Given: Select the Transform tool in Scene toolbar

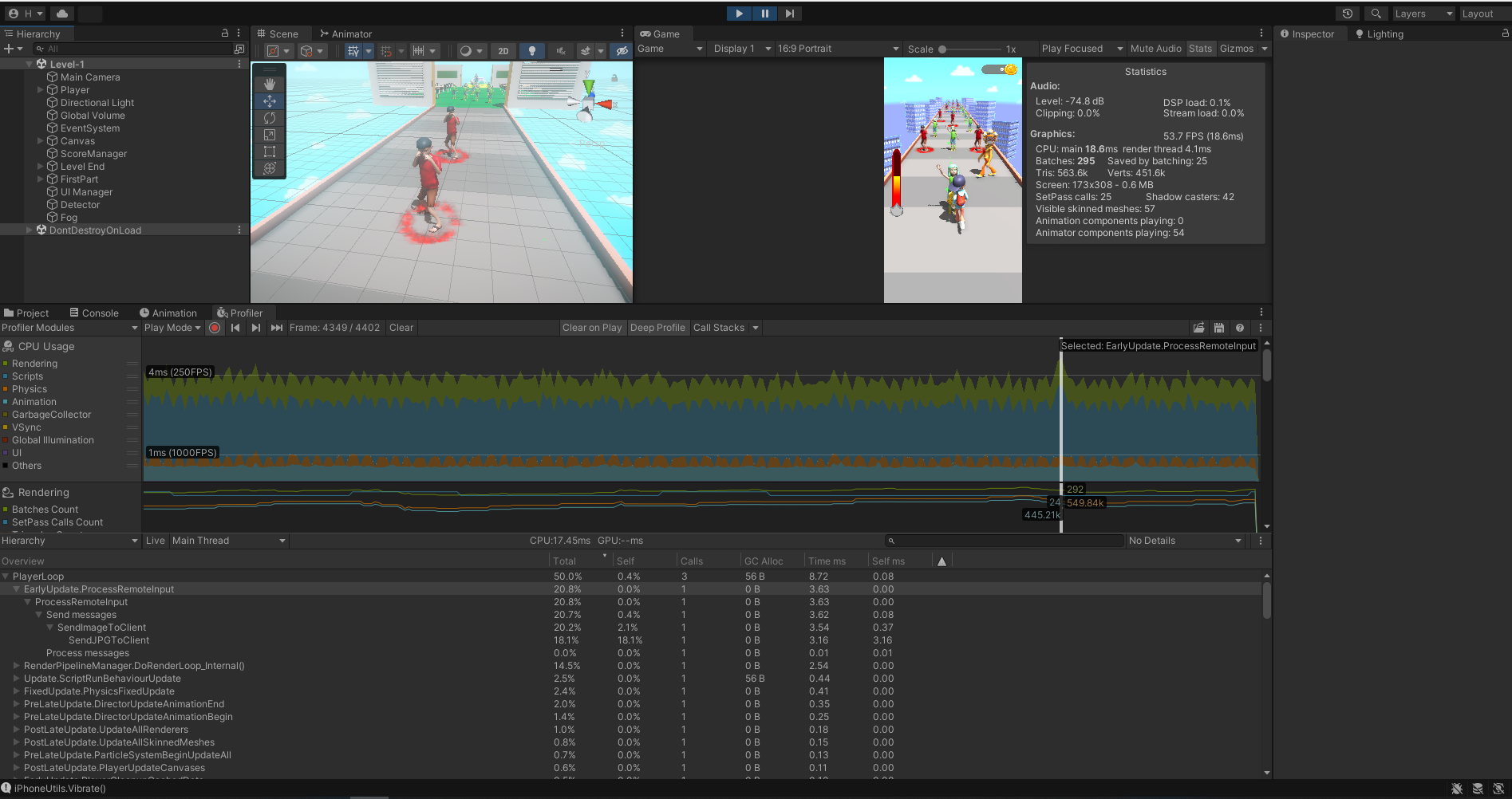Looking at the screenshot, I should tap(270, 168).
